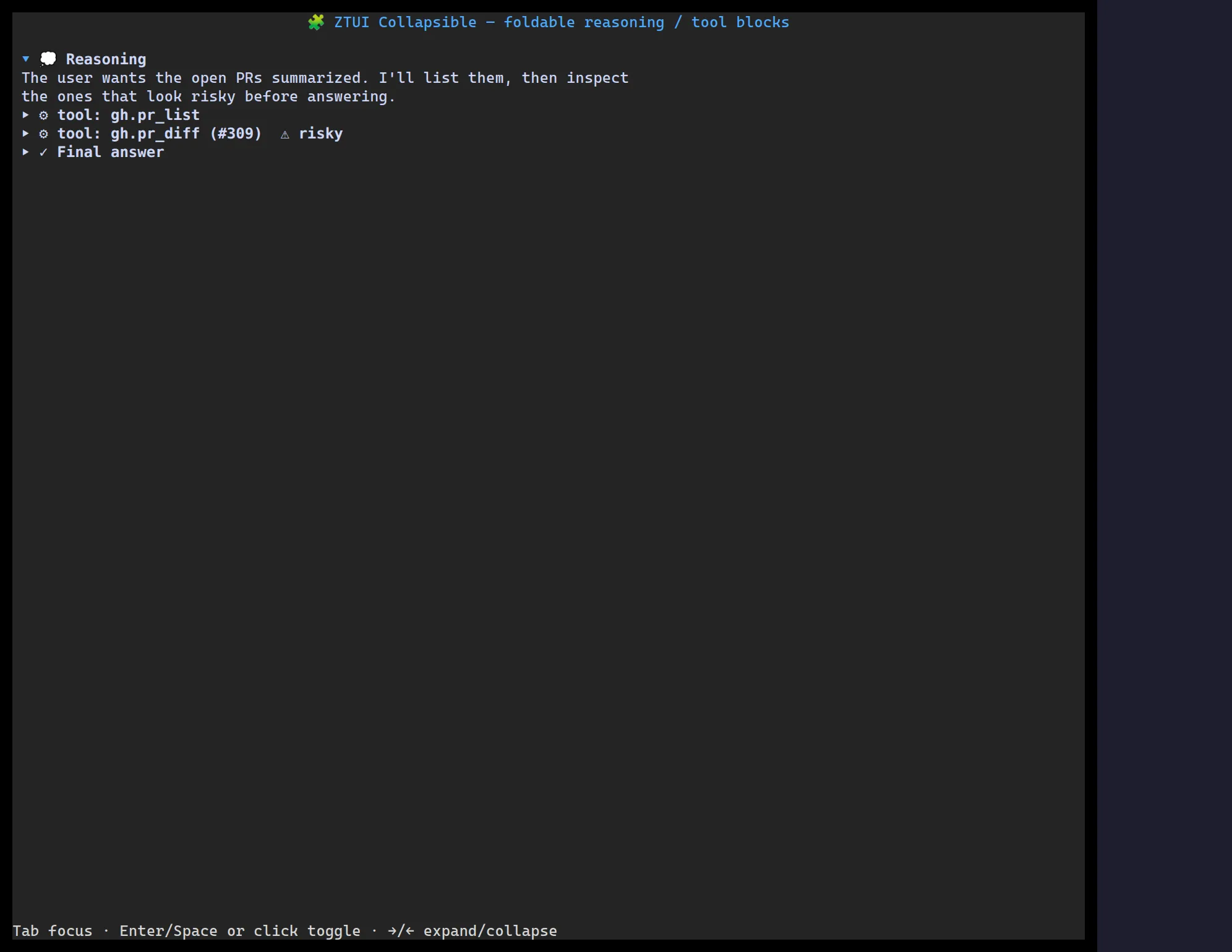1232x952 pixels.
Task: Click the thought bubble Reasoning icon
Action: click(48, 59)
